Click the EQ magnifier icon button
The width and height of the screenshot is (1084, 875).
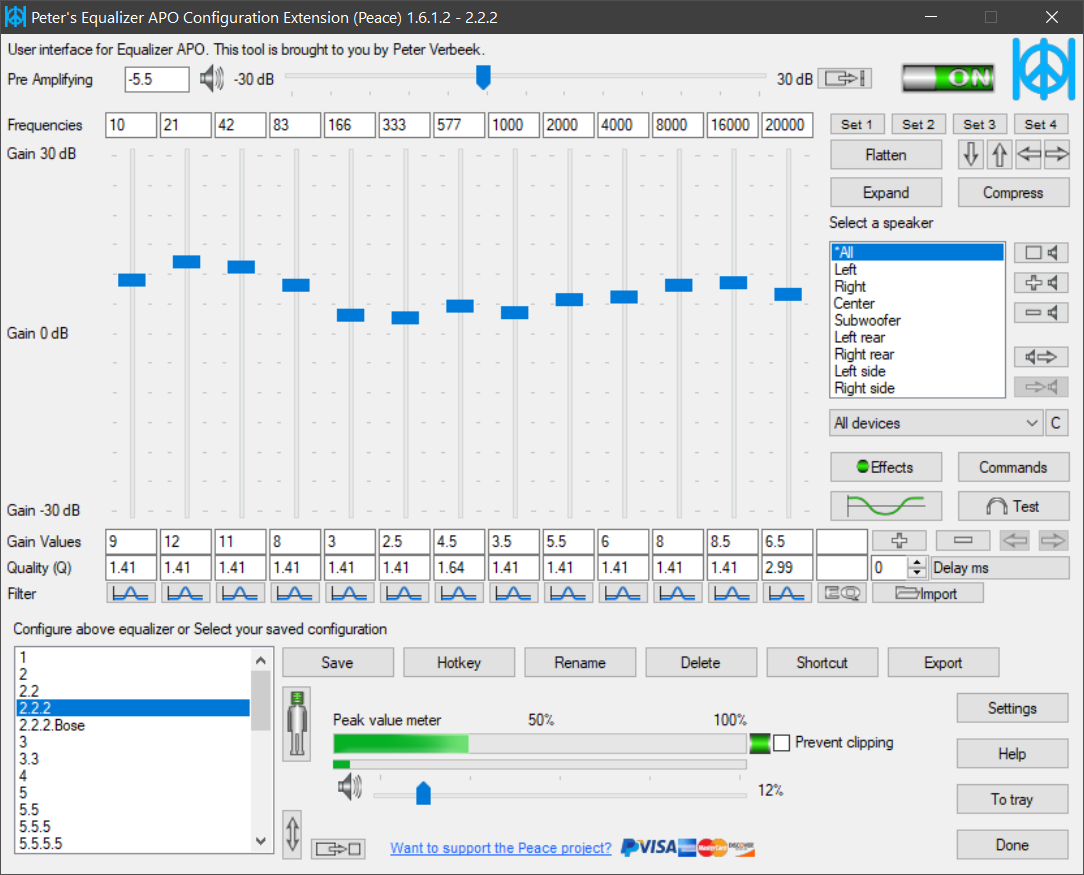(x=841, y=593)
